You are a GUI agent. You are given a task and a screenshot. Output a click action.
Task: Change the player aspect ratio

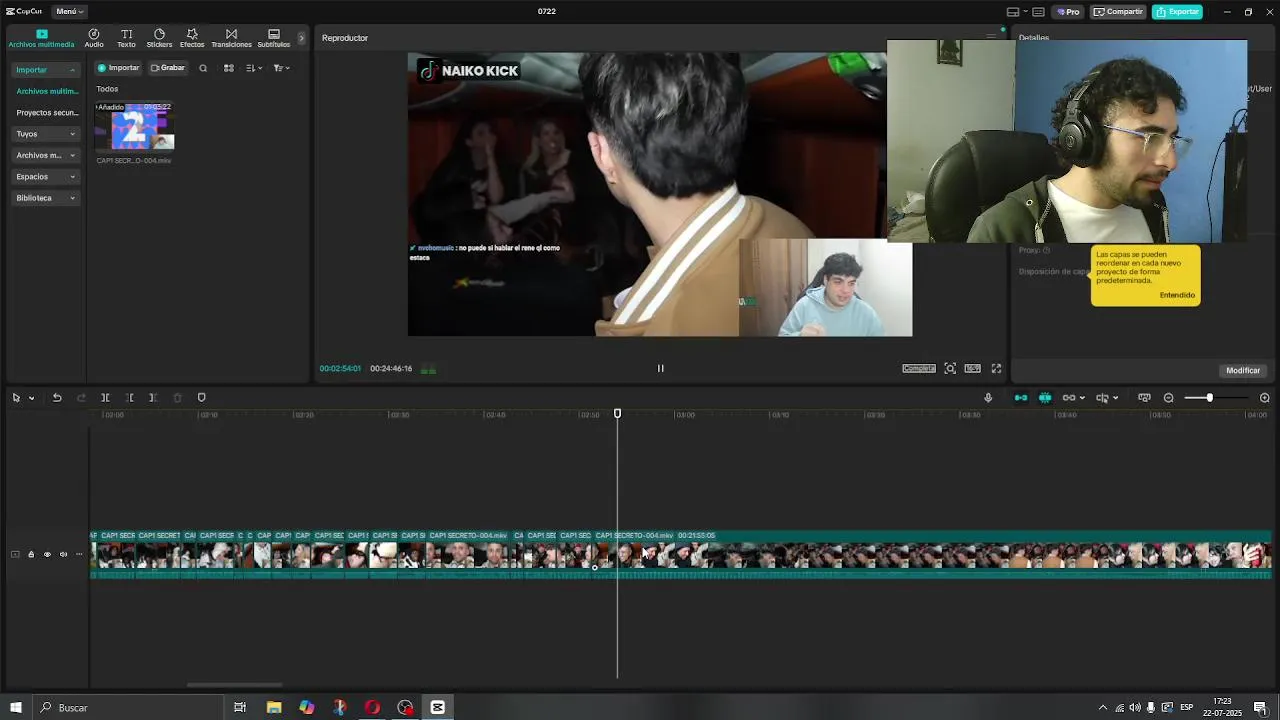tap(972, 368)
